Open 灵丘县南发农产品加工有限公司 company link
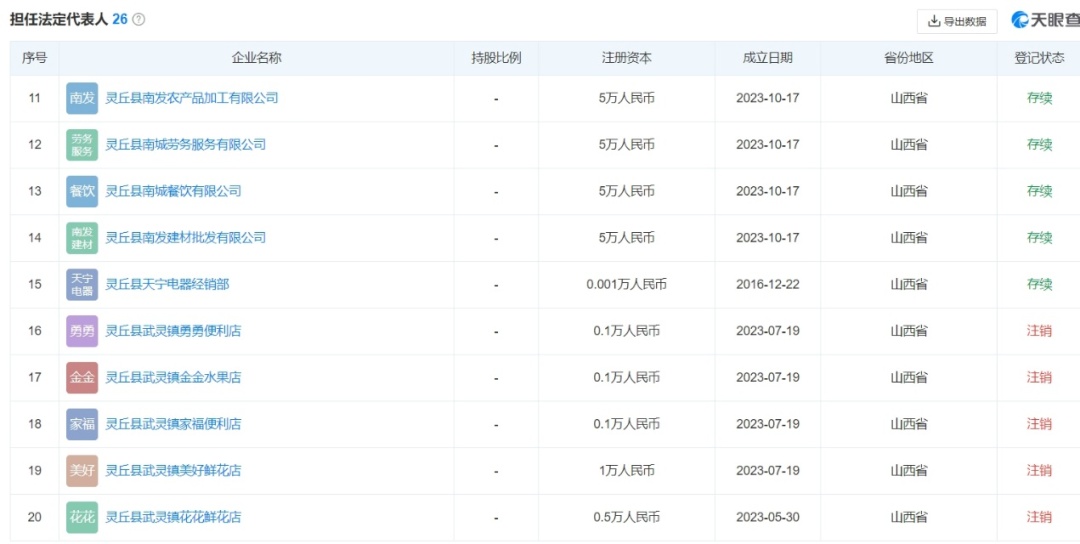The width and height of the screenshot is (1080, 544). 192,98
